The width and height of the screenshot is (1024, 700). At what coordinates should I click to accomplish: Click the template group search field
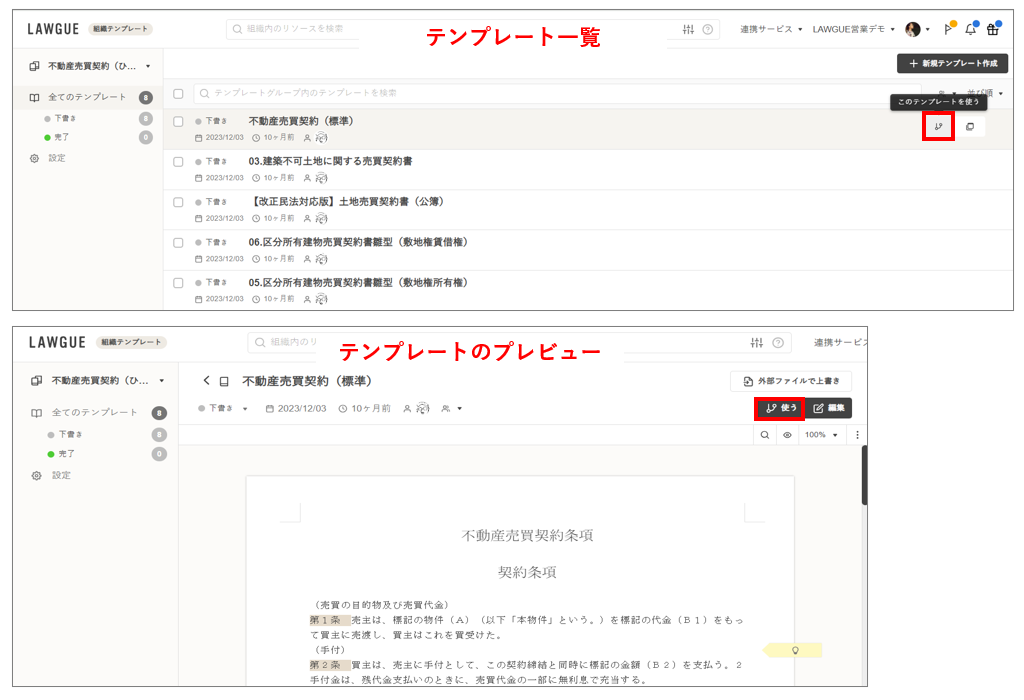click(540, 93)
